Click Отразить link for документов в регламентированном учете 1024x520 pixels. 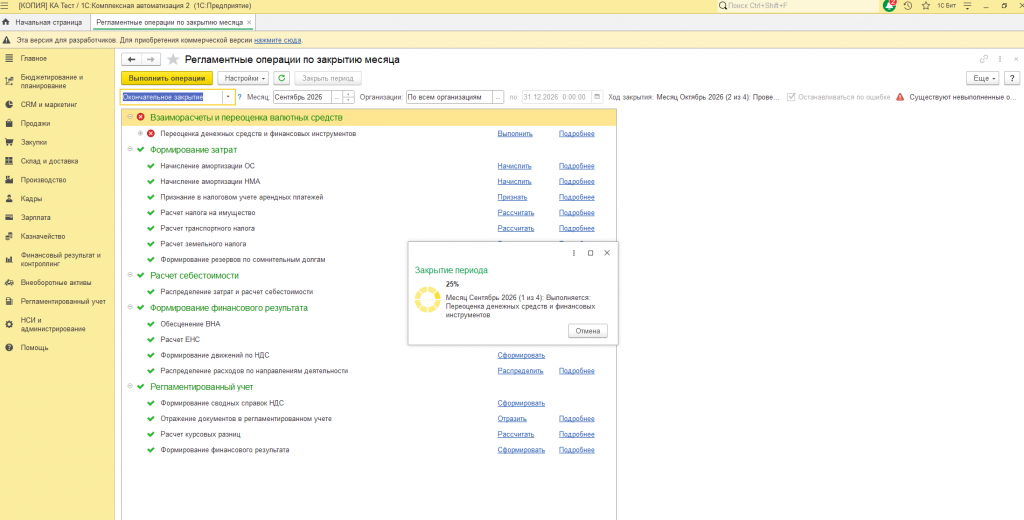pyautogui.click(x=512, y=419)
